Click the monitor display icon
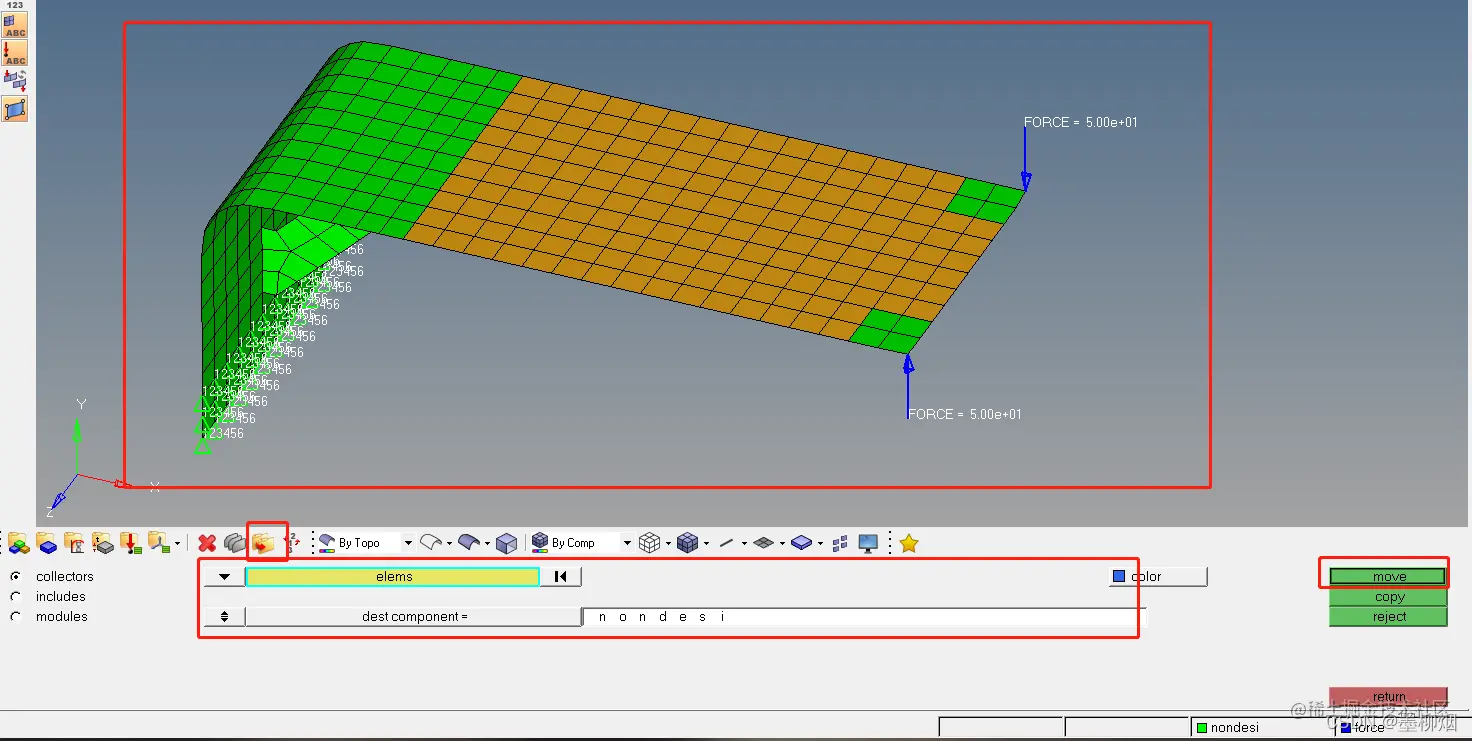The width and height of the screenshot is (1472, 741). (x=868, y=543)
